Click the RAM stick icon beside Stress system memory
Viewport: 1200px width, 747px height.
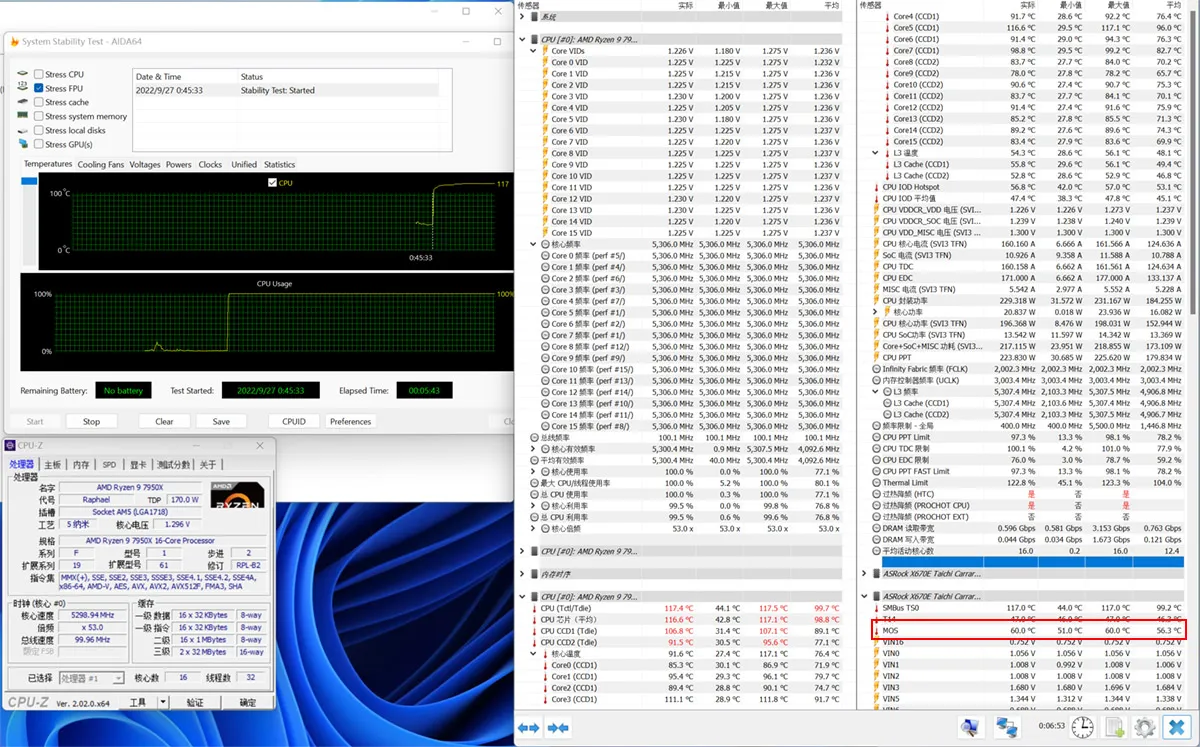coord(23,116)
